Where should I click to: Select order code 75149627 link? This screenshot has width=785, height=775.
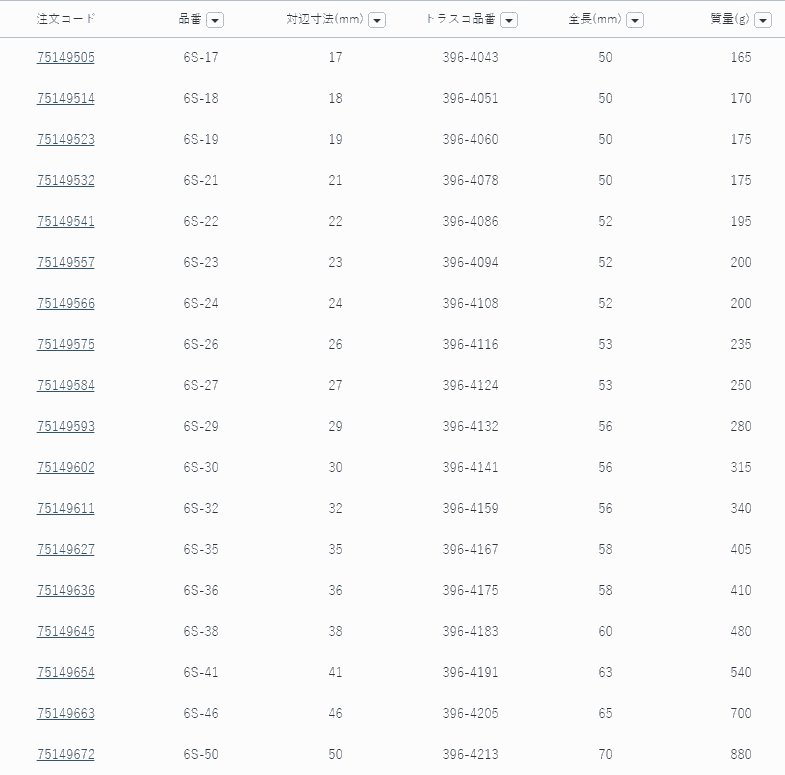[x=66, y=549]
